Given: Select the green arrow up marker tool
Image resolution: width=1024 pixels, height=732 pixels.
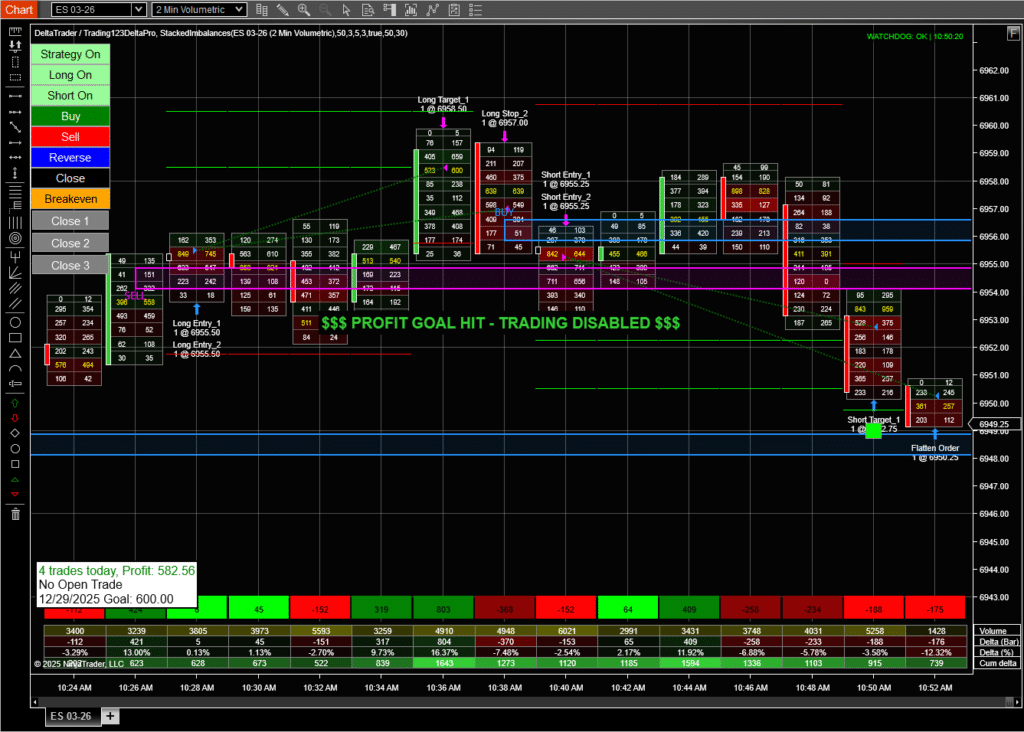Looking at the screenshot, I should coord(15,401).
